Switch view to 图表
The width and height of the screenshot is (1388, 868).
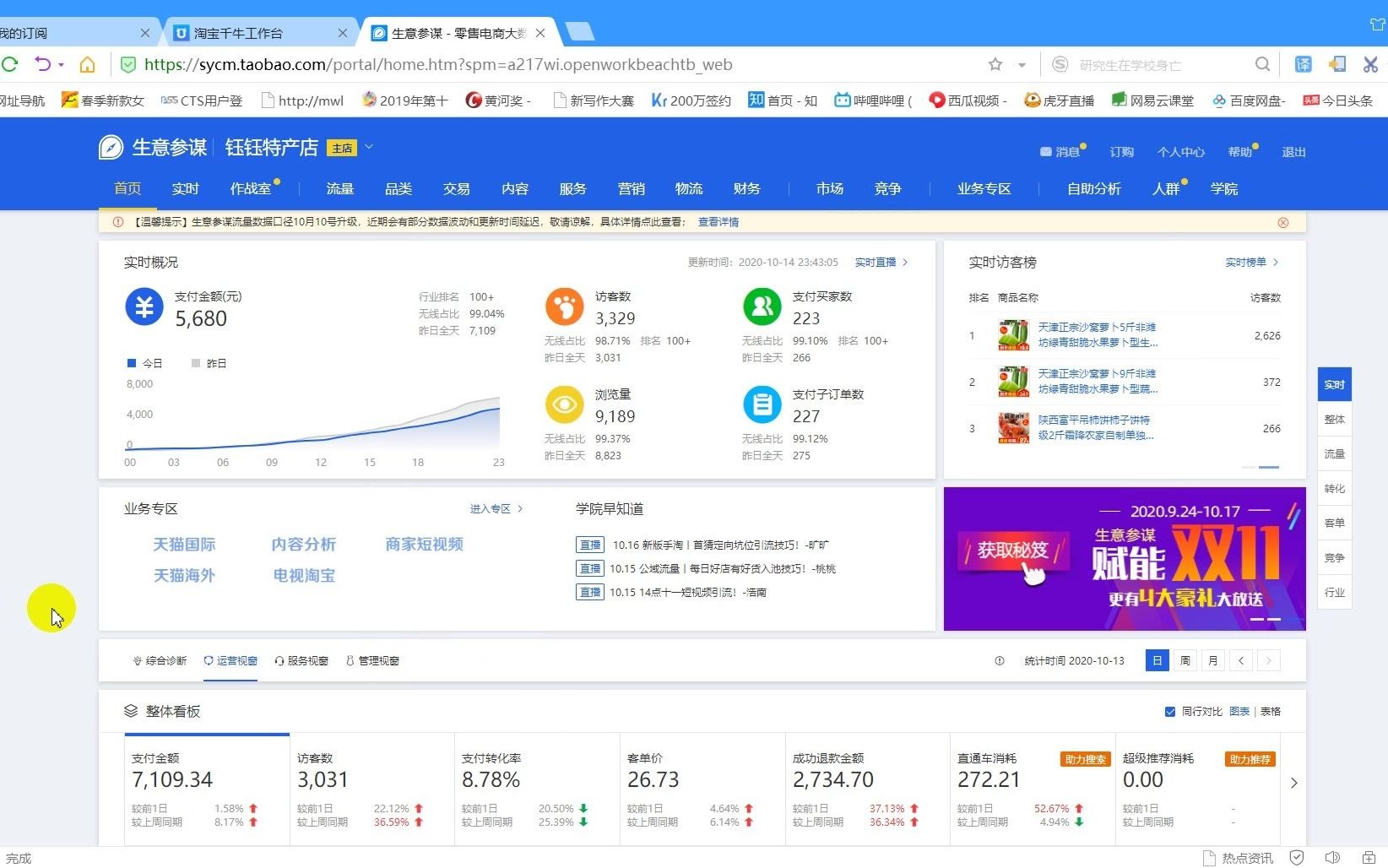pyautogui.click(x=1239, y=712)
